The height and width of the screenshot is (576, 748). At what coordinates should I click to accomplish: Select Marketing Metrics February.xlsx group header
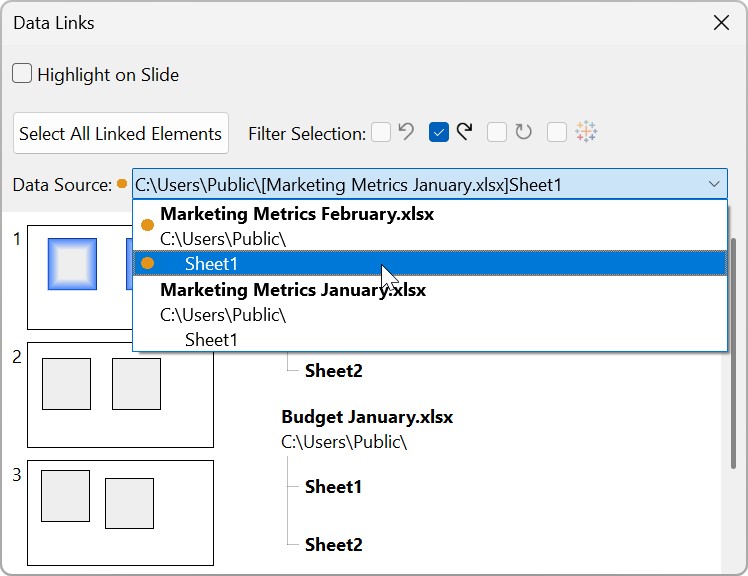[x=296, y=214]
